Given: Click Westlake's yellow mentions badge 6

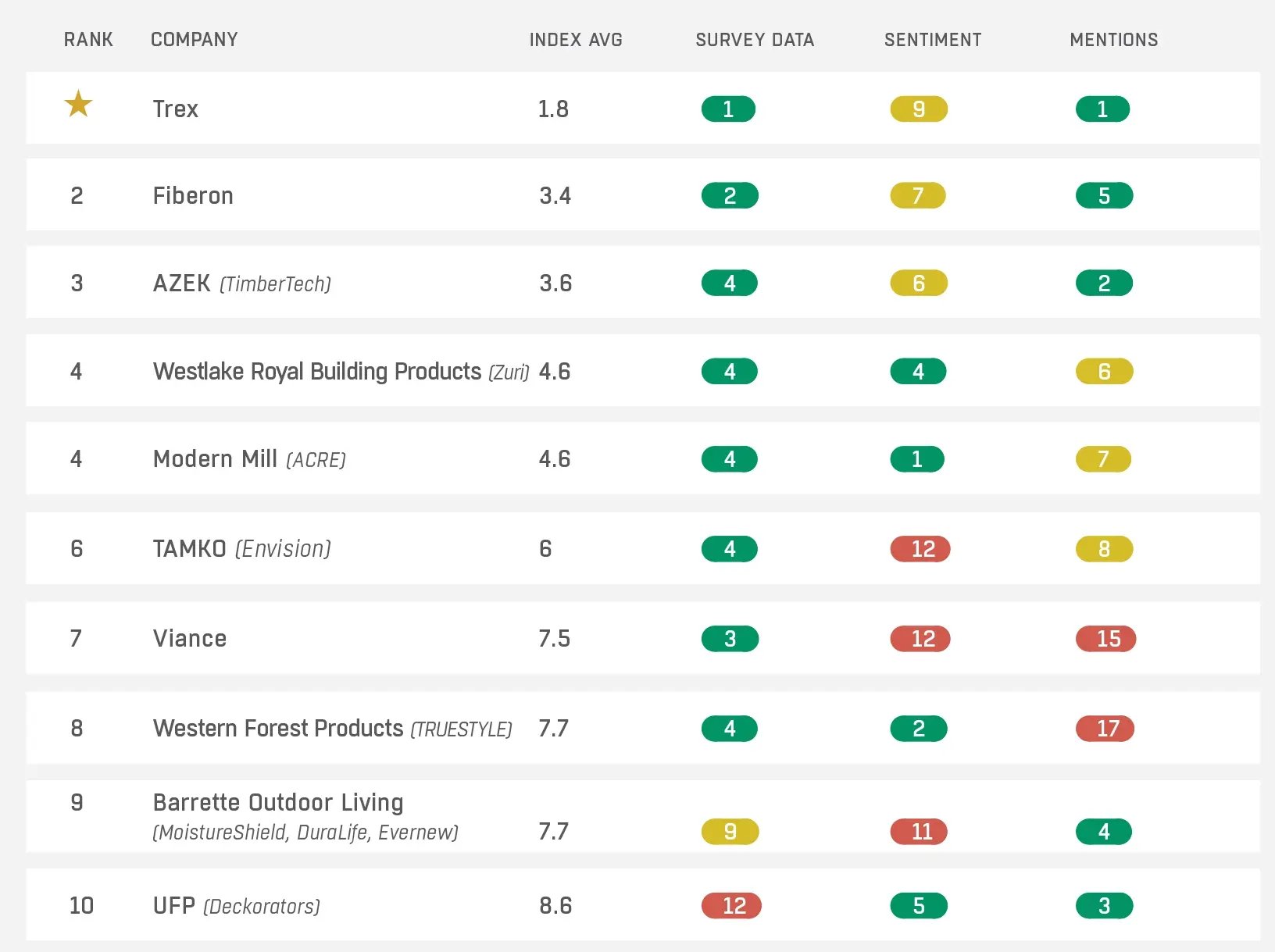Looking at the screenshot, I should click(1103, 372).
